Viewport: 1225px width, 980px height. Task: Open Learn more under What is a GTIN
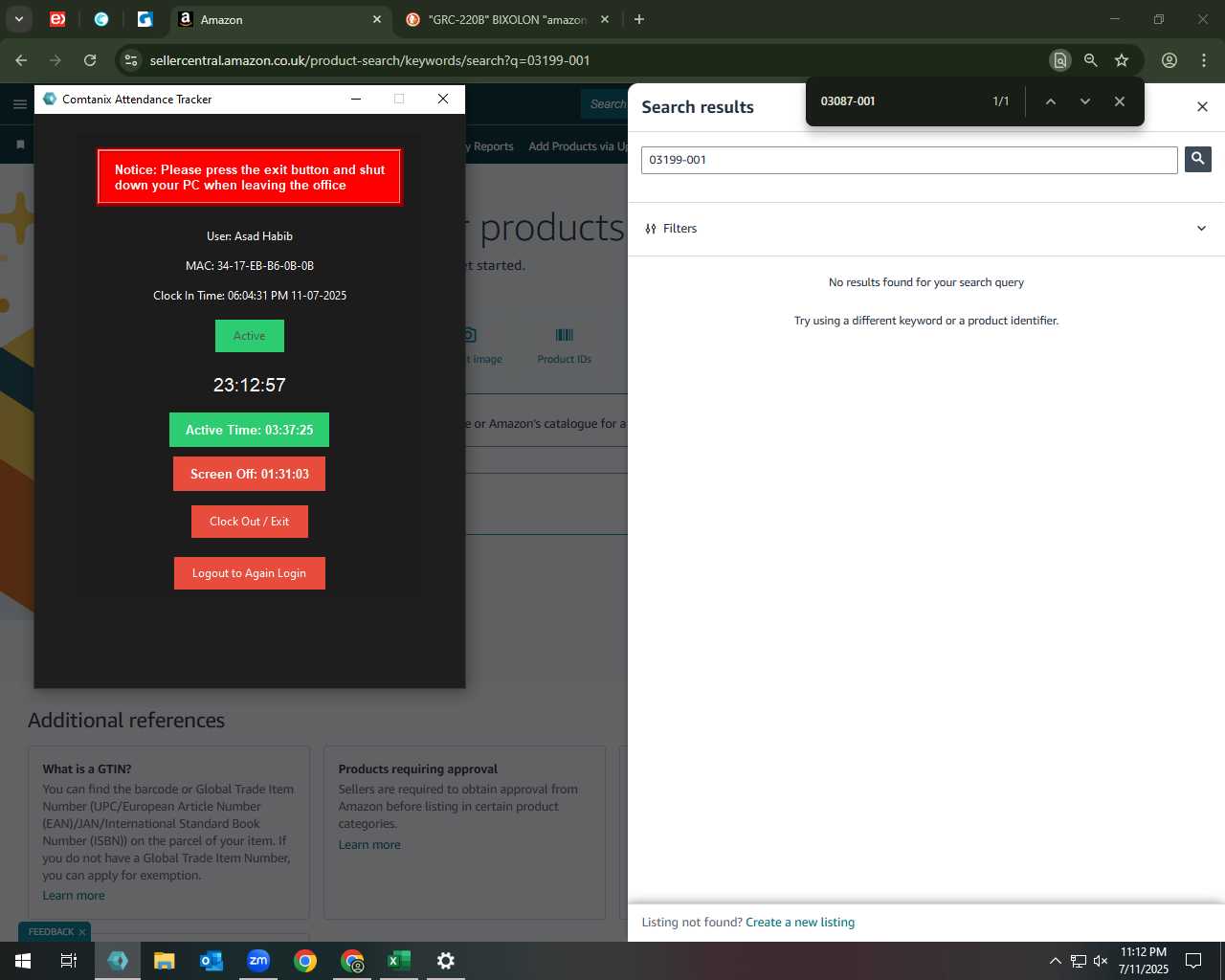click(74, 896)
